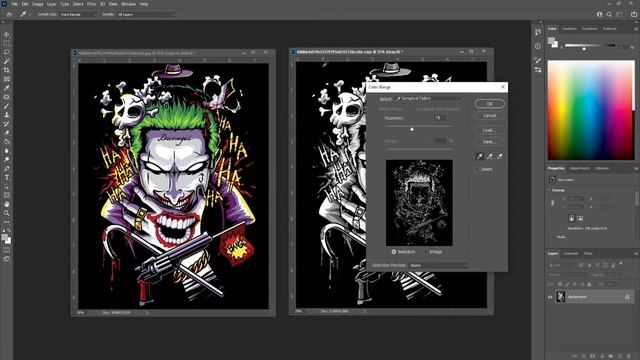The width and height of the screenshot is (640, 360).
Task: Open the Properties panel flyout menu
Action: [636, 169]
